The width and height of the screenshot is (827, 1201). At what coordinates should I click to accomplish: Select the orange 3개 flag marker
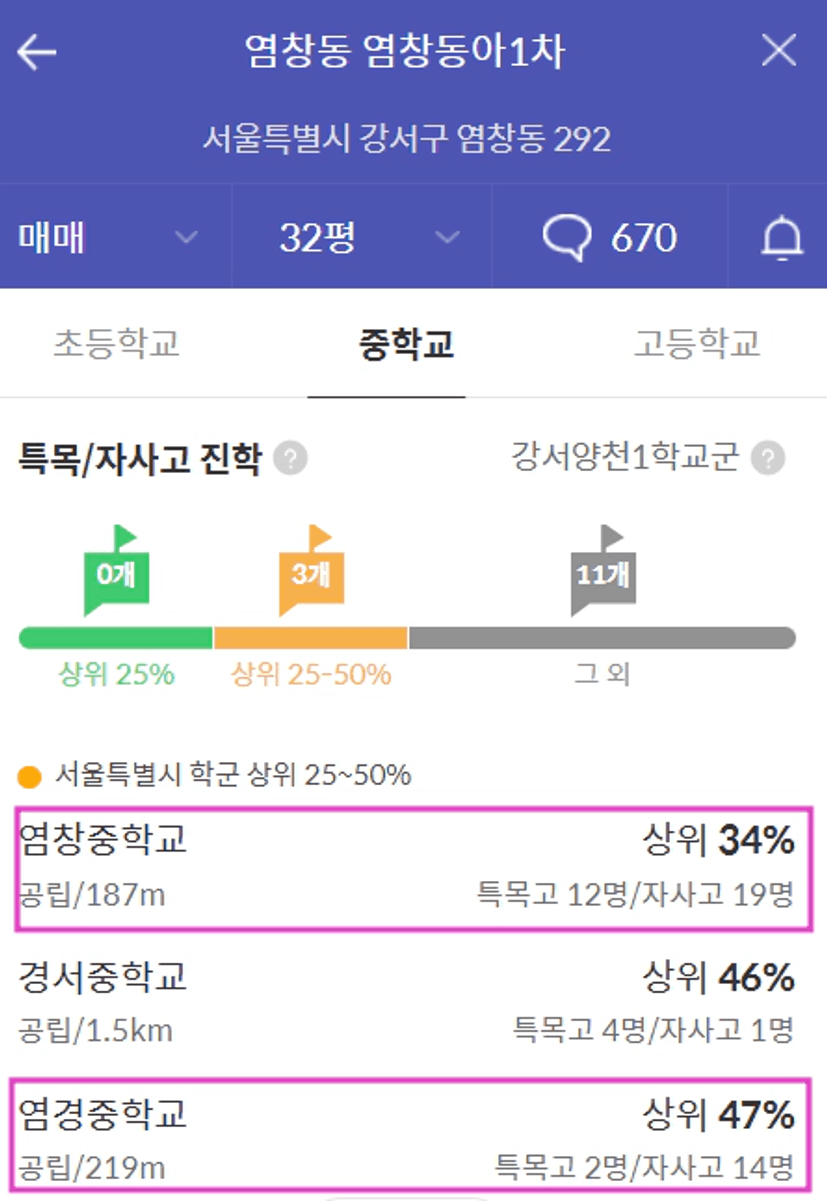click(311, 569)
